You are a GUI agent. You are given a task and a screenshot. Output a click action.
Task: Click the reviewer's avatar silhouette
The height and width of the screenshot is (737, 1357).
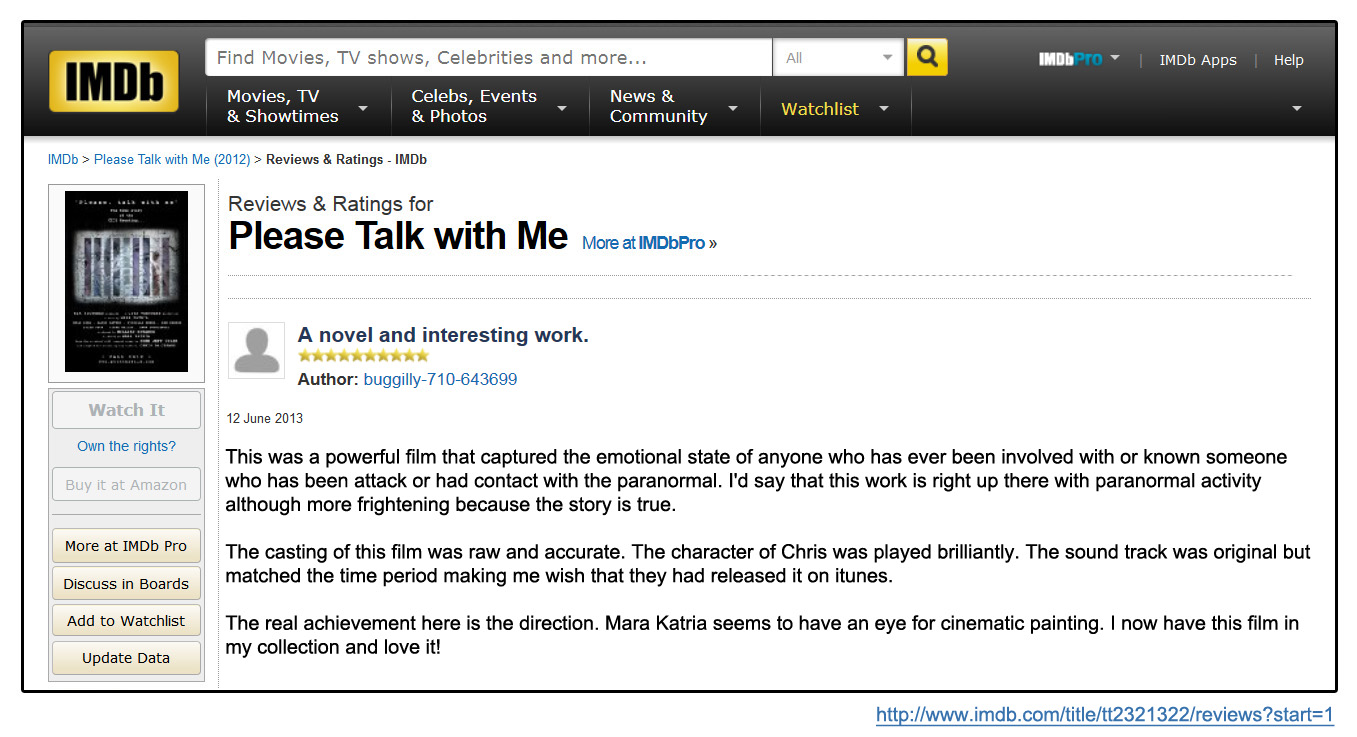pyautogui.click(x=257, y=350)
